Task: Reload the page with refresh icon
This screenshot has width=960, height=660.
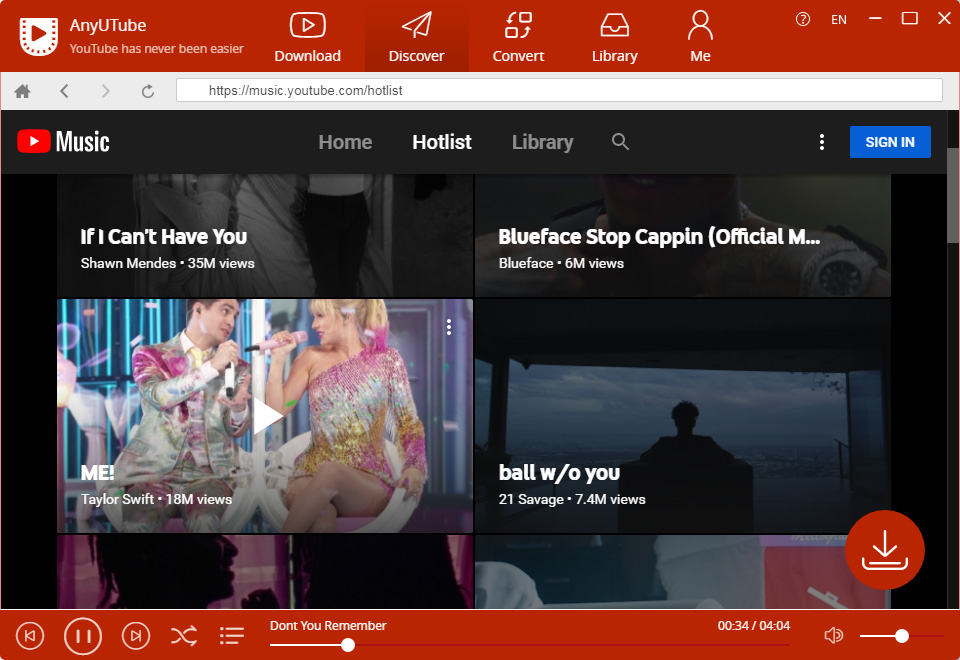Action: point(148,91)
